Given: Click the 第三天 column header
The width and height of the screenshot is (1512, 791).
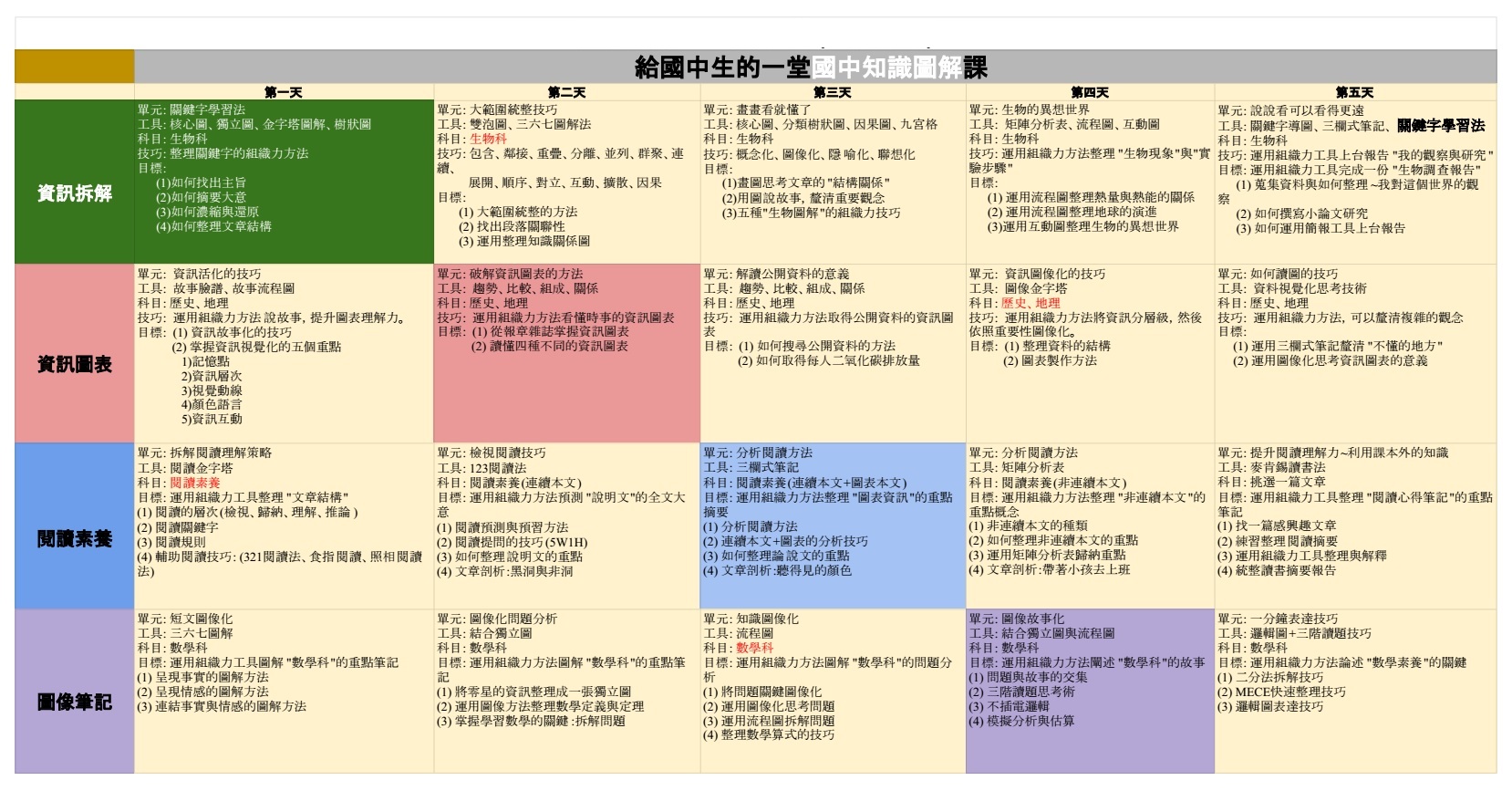Looking at the screenshot, I should [x=832, y=92].
